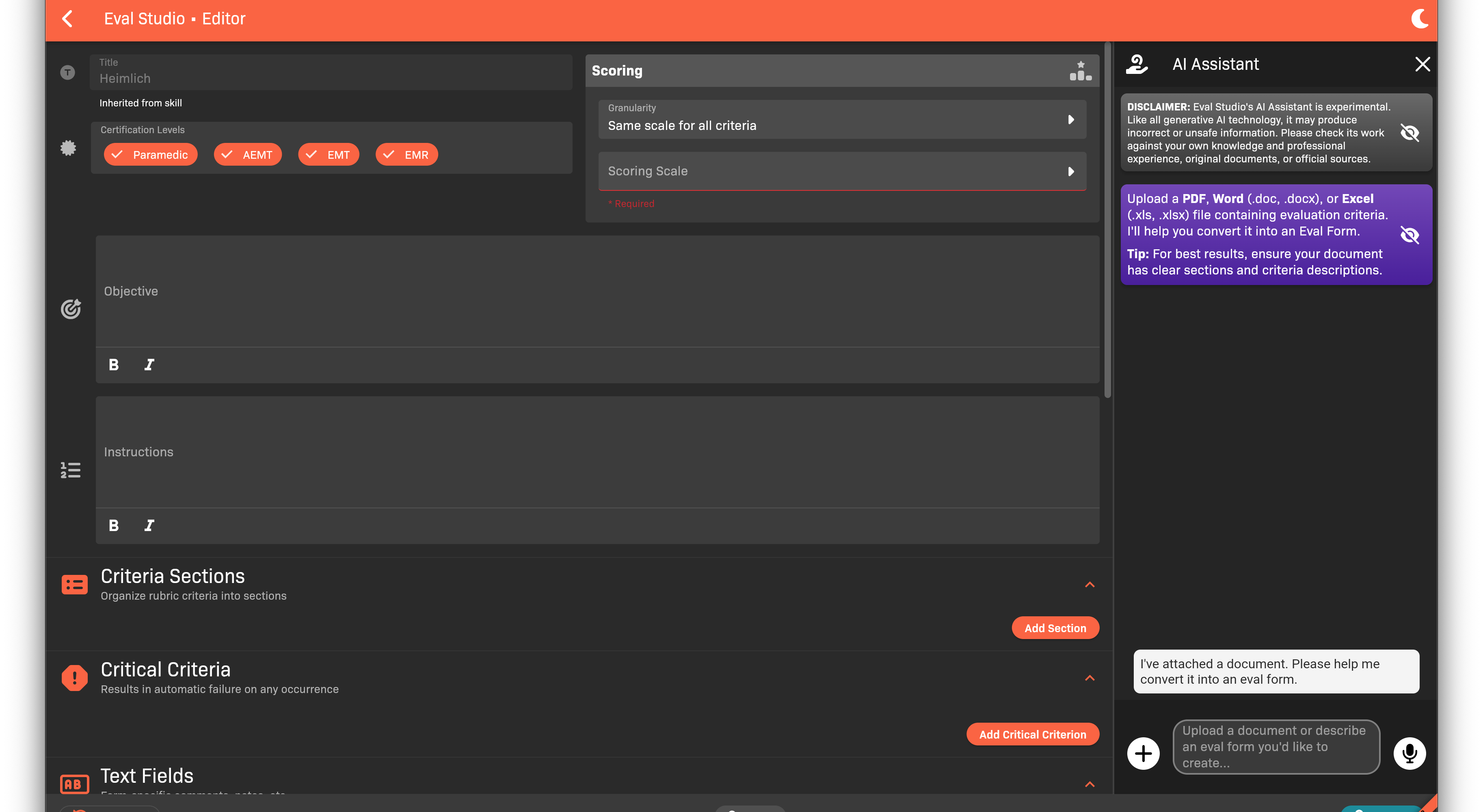
Task: Close the AI Assistant panel
Action: [1422, 65]
